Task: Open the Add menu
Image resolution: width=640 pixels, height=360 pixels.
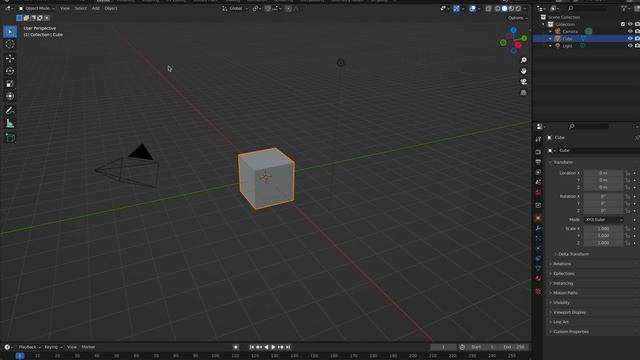Action: tap(96, 9)
